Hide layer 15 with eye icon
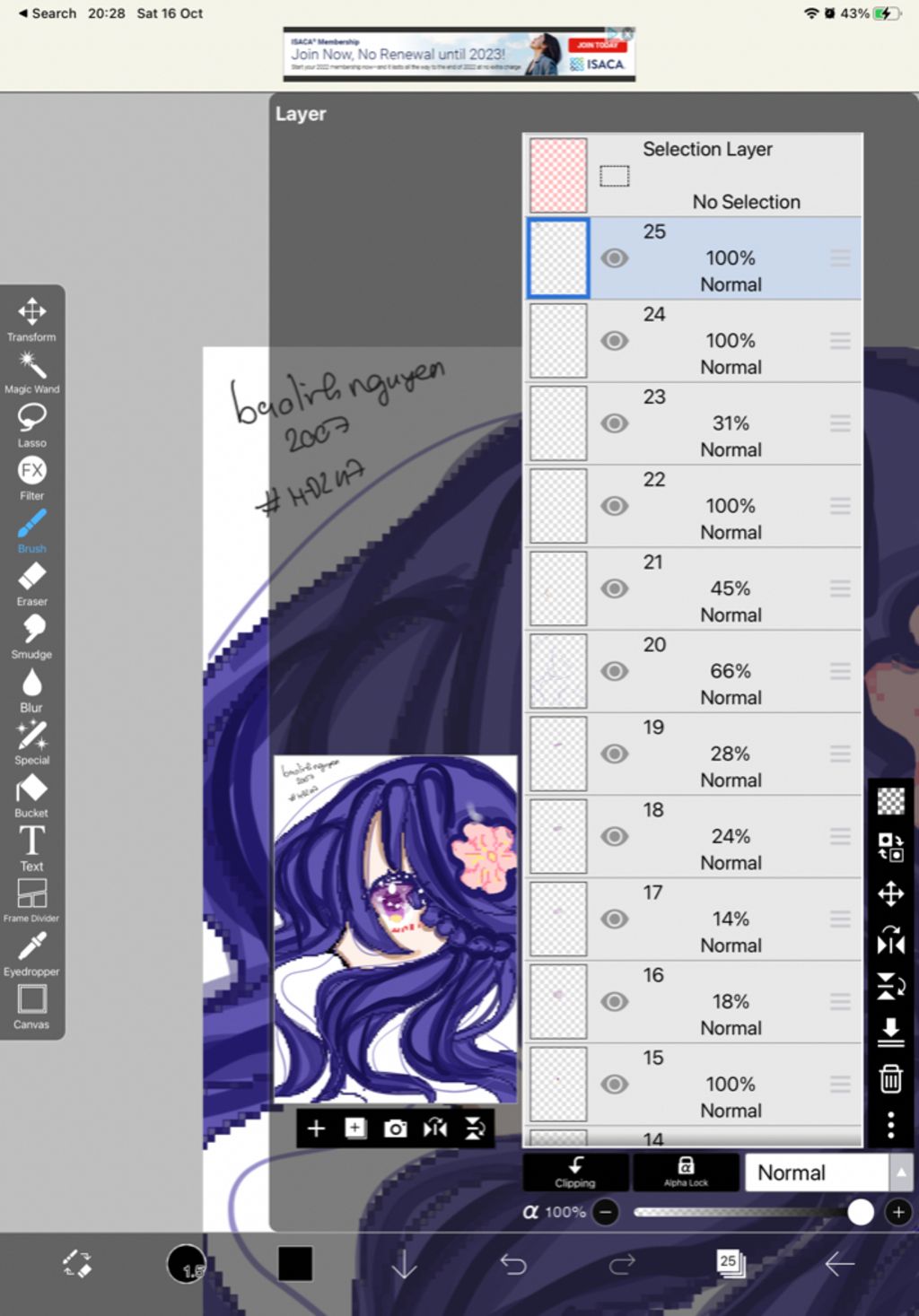 tap(614, 1084)
